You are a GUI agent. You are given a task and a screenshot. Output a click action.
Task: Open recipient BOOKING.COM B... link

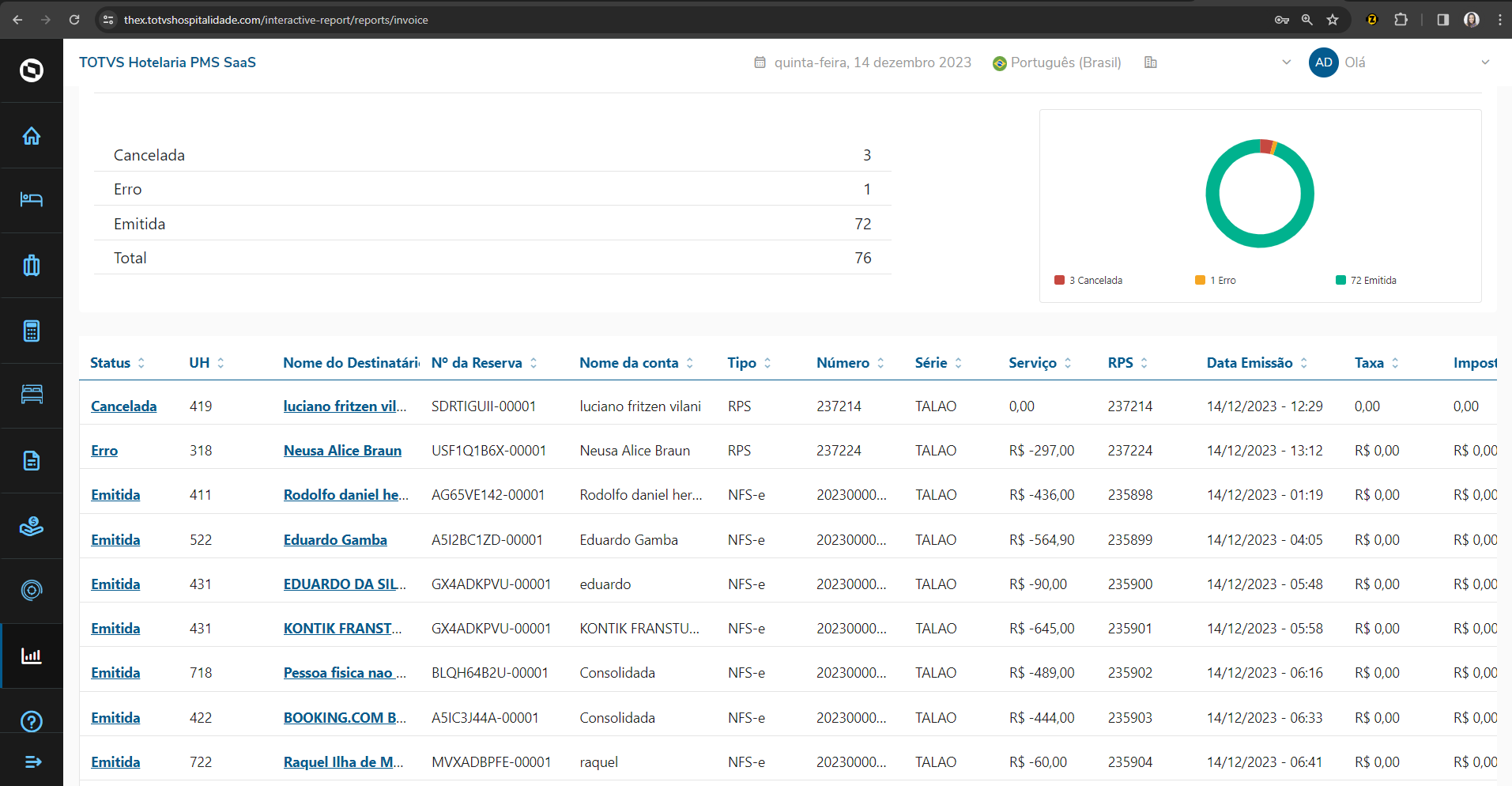[345, 718]
